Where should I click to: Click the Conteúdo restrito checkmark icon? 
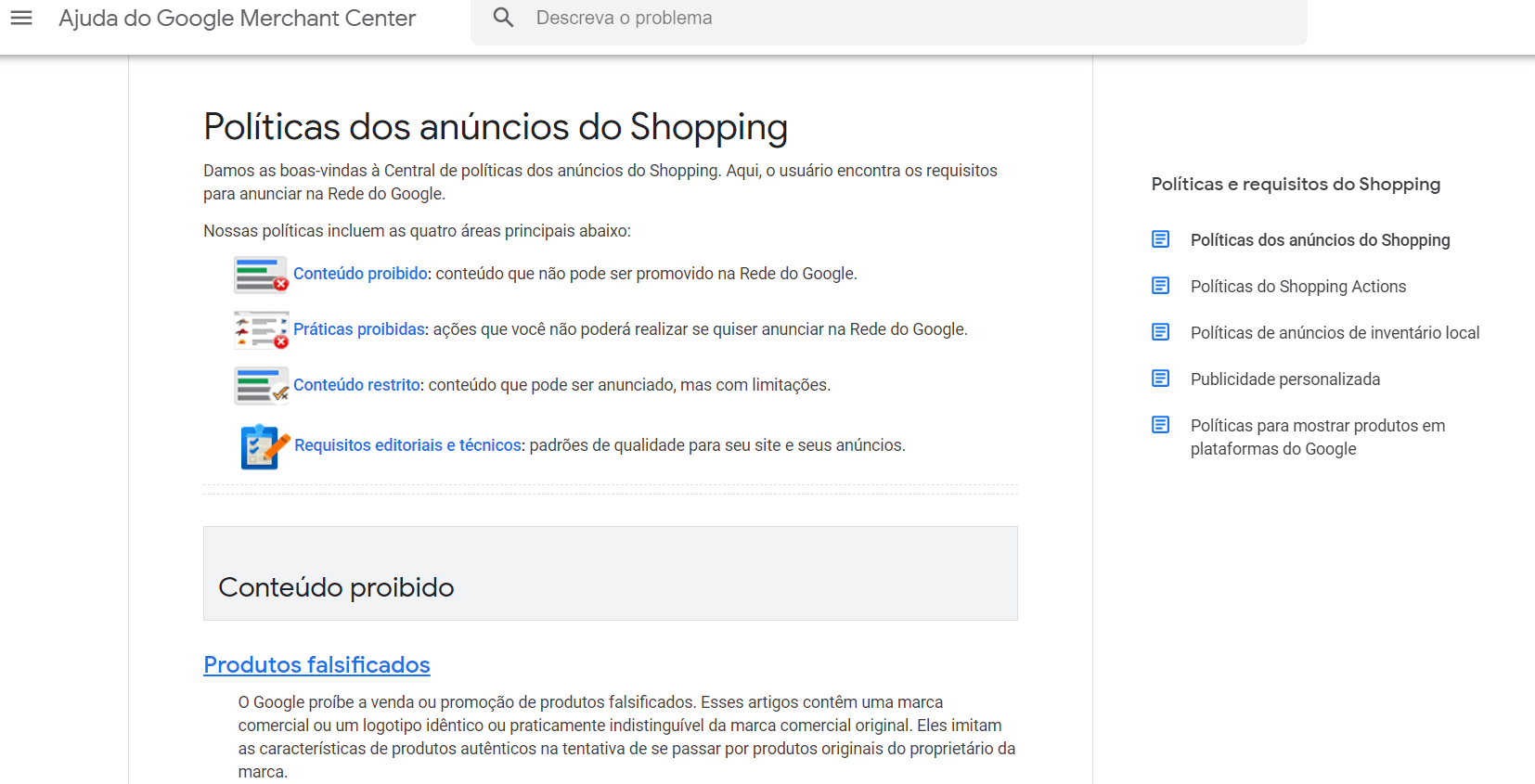click(261, 385)
